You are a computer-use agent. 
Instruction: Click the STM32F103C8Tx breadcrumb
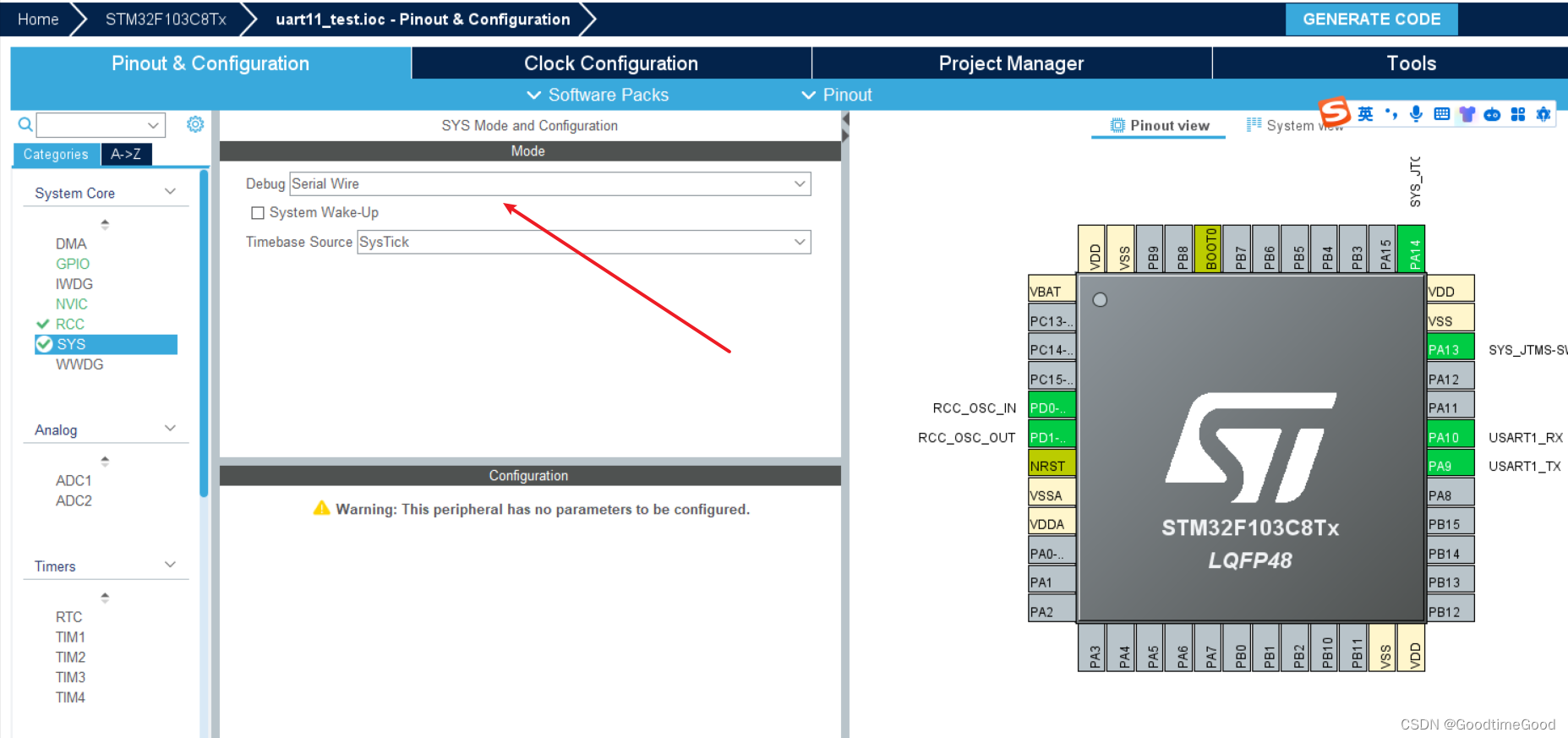point(166,19)
